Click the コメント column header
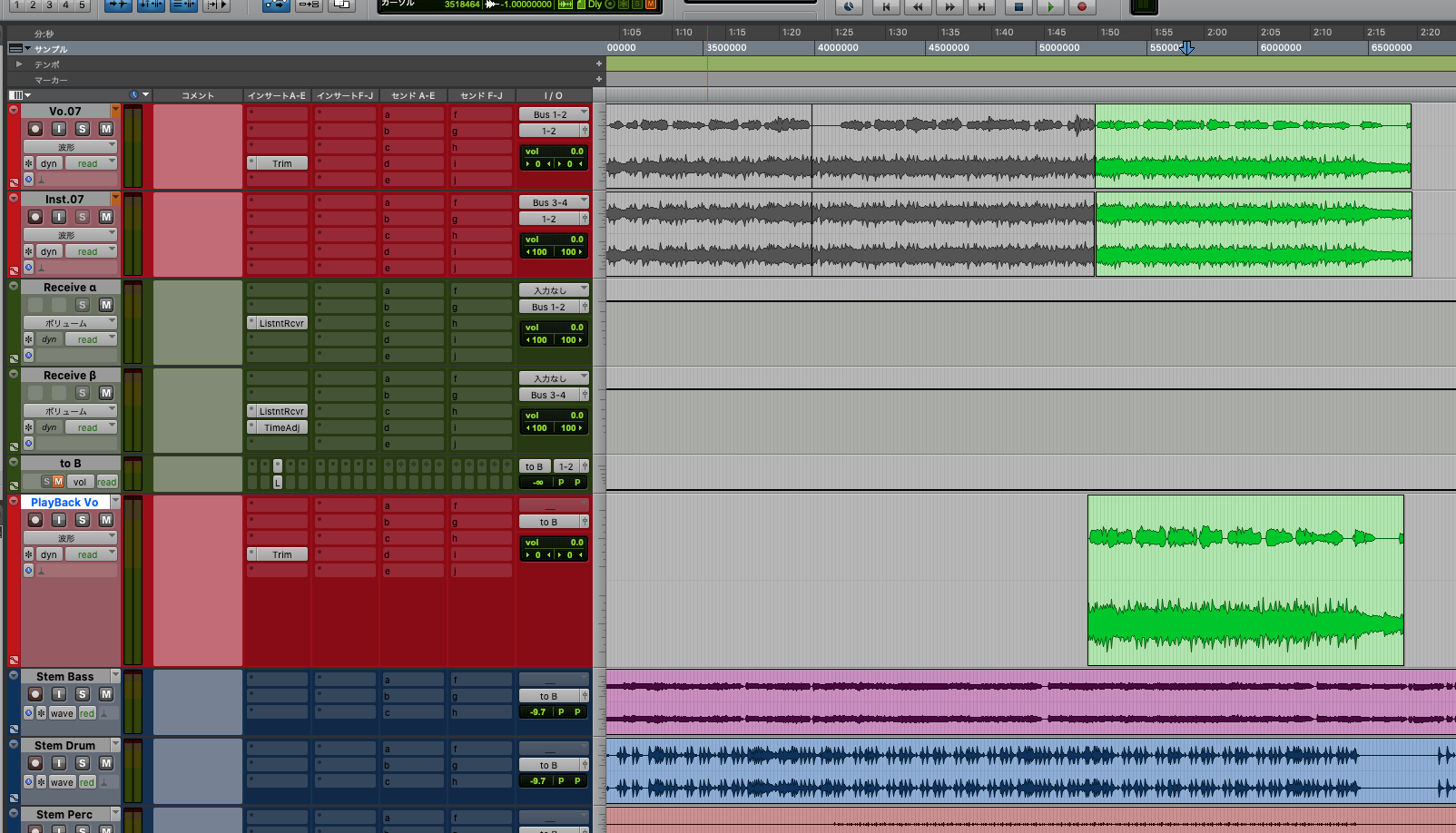 pos(198,95)
